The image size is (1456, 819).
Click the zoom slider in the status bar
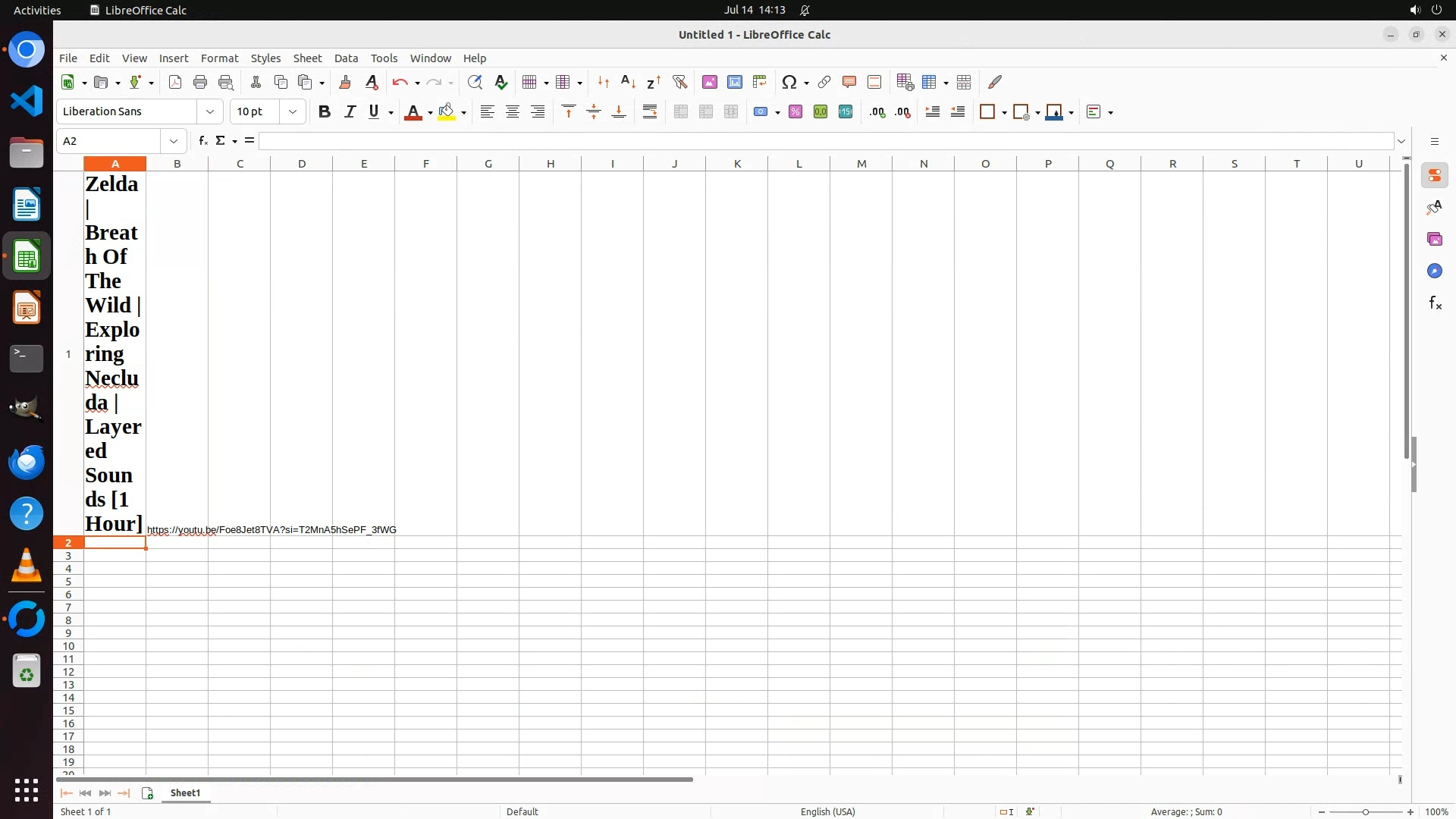1365,812
